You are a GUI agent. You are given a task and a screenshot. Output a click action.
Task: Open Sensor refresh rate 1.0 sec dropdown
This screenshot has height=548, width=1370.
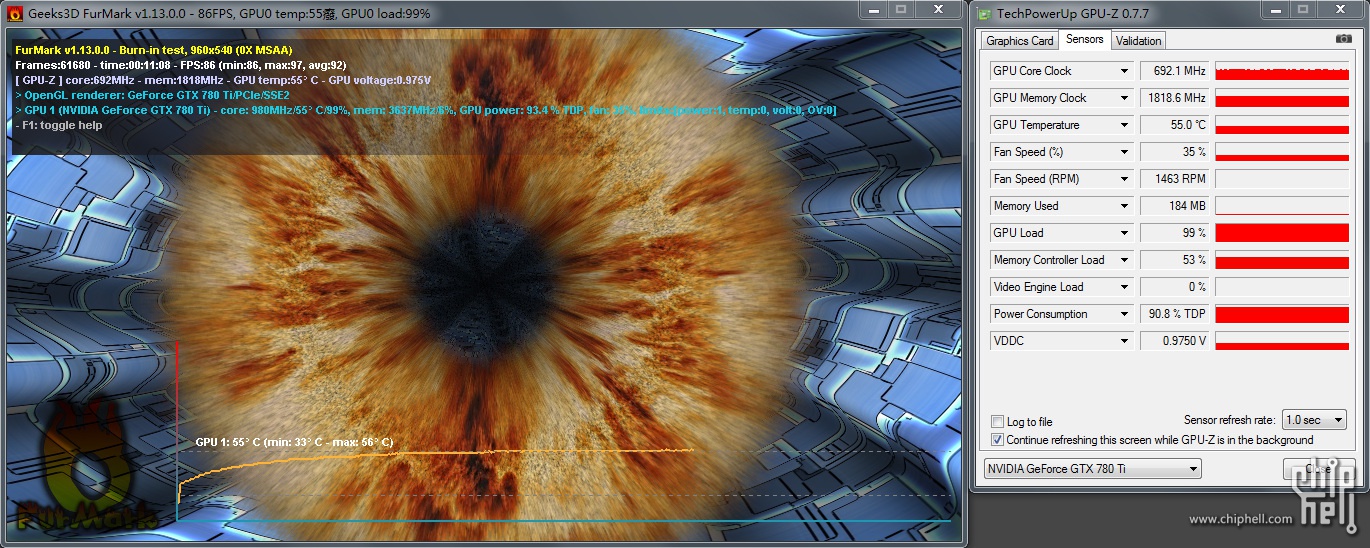click(x=1315, y=420)
